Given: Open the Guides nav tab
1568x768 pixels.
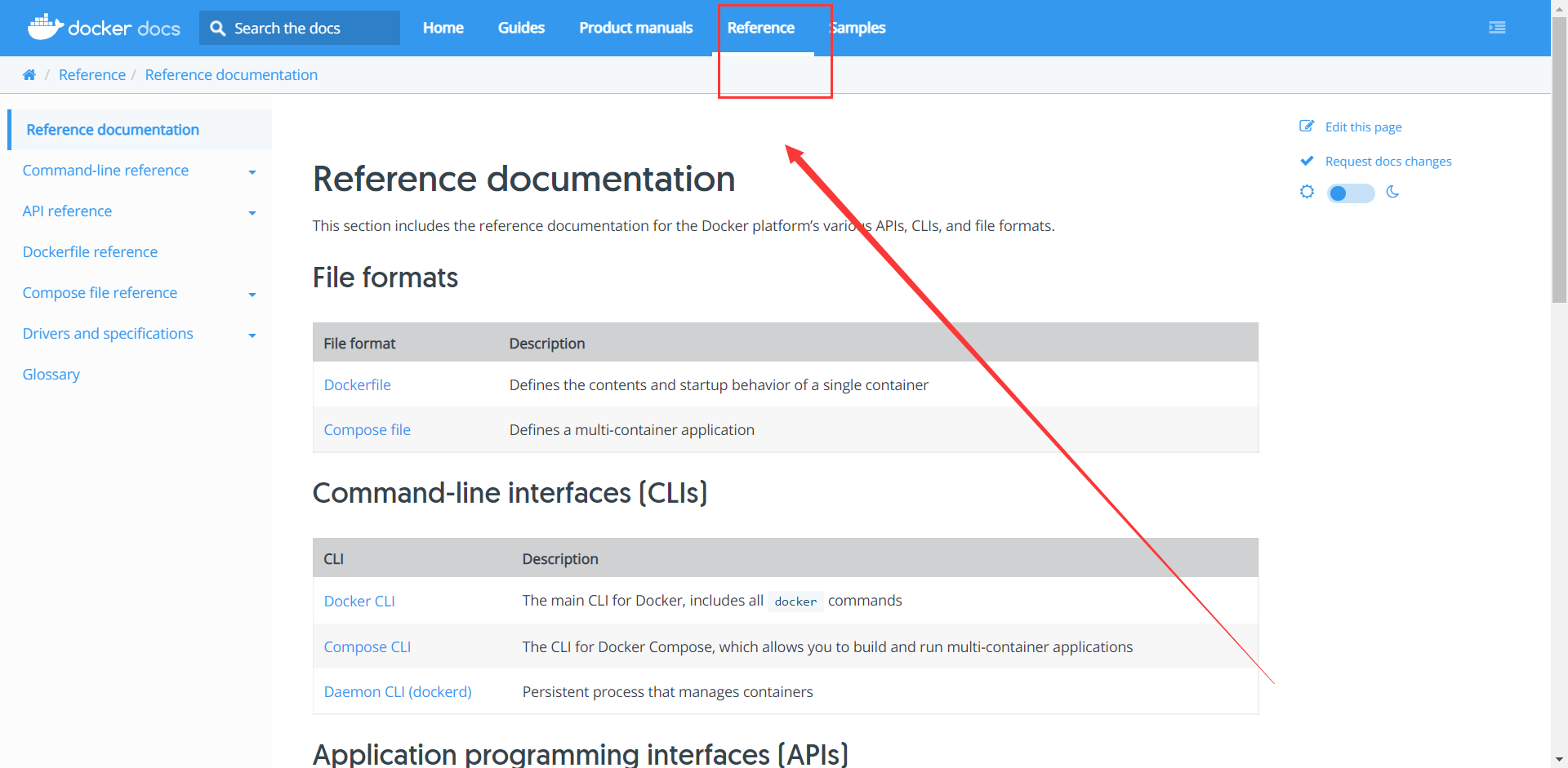Looking at the screenshot, I should point(521,28).
